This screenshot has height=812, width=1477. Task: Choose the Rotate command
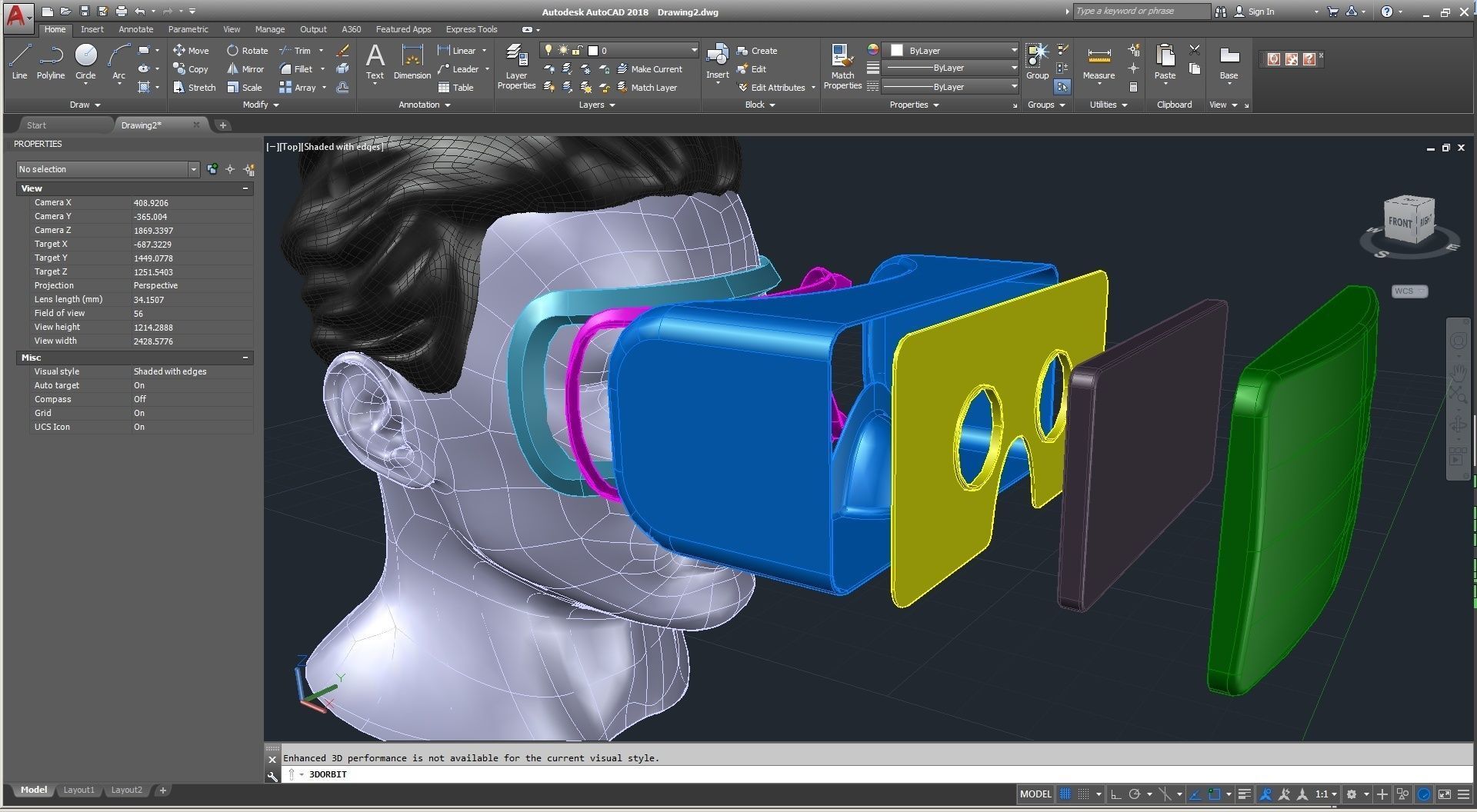[x=247, y=51]
